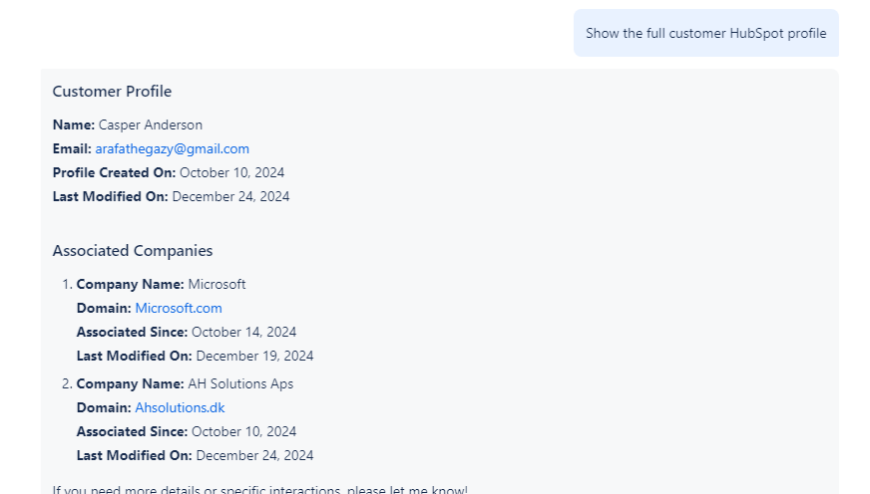Image resolution: width=870 pixels, height=494 pixels.
Task: Click the Customer Profile heading
Action: [112, 92]
